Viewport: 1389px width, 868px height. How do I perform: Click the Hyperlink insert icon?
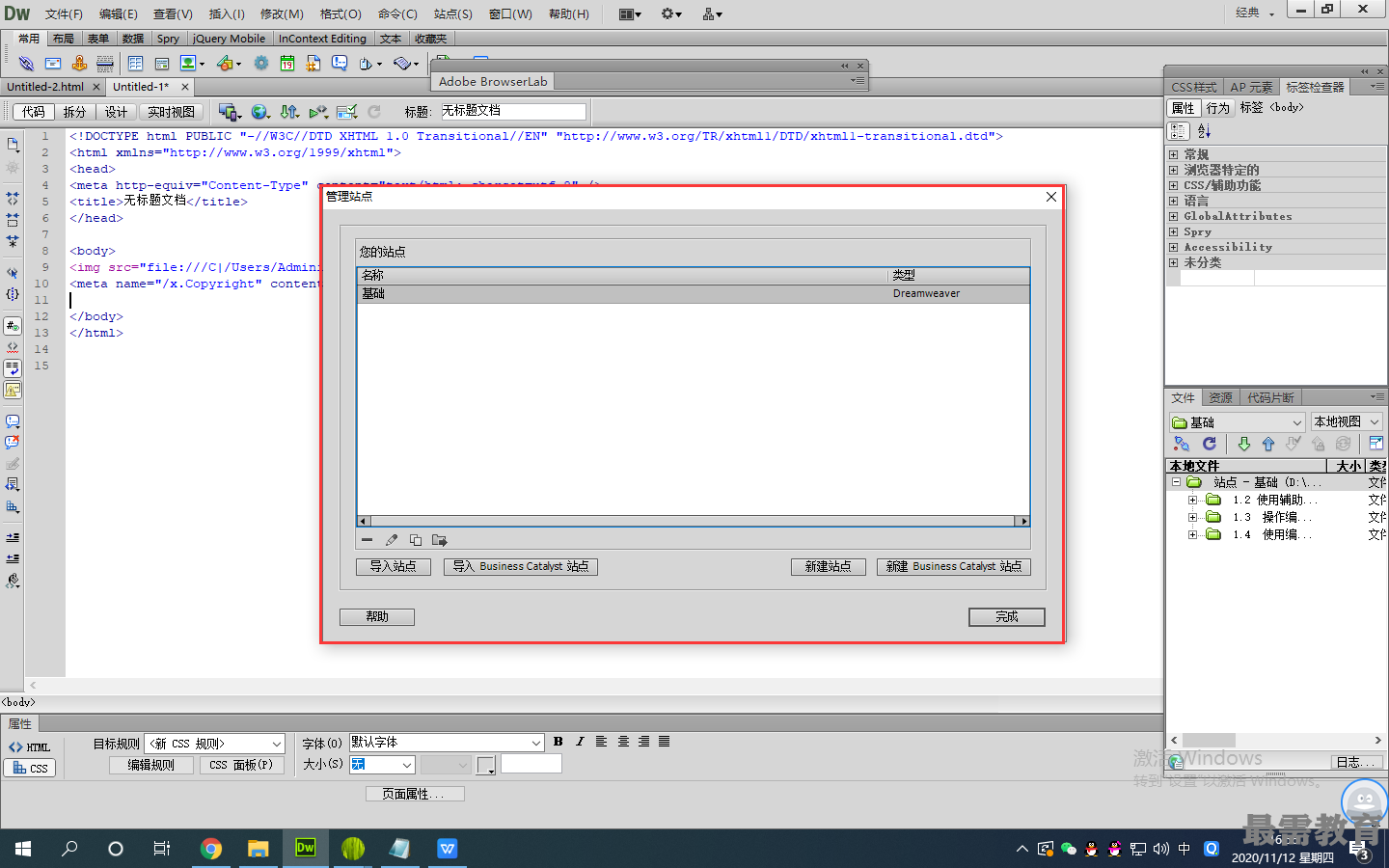click(26, 64)
